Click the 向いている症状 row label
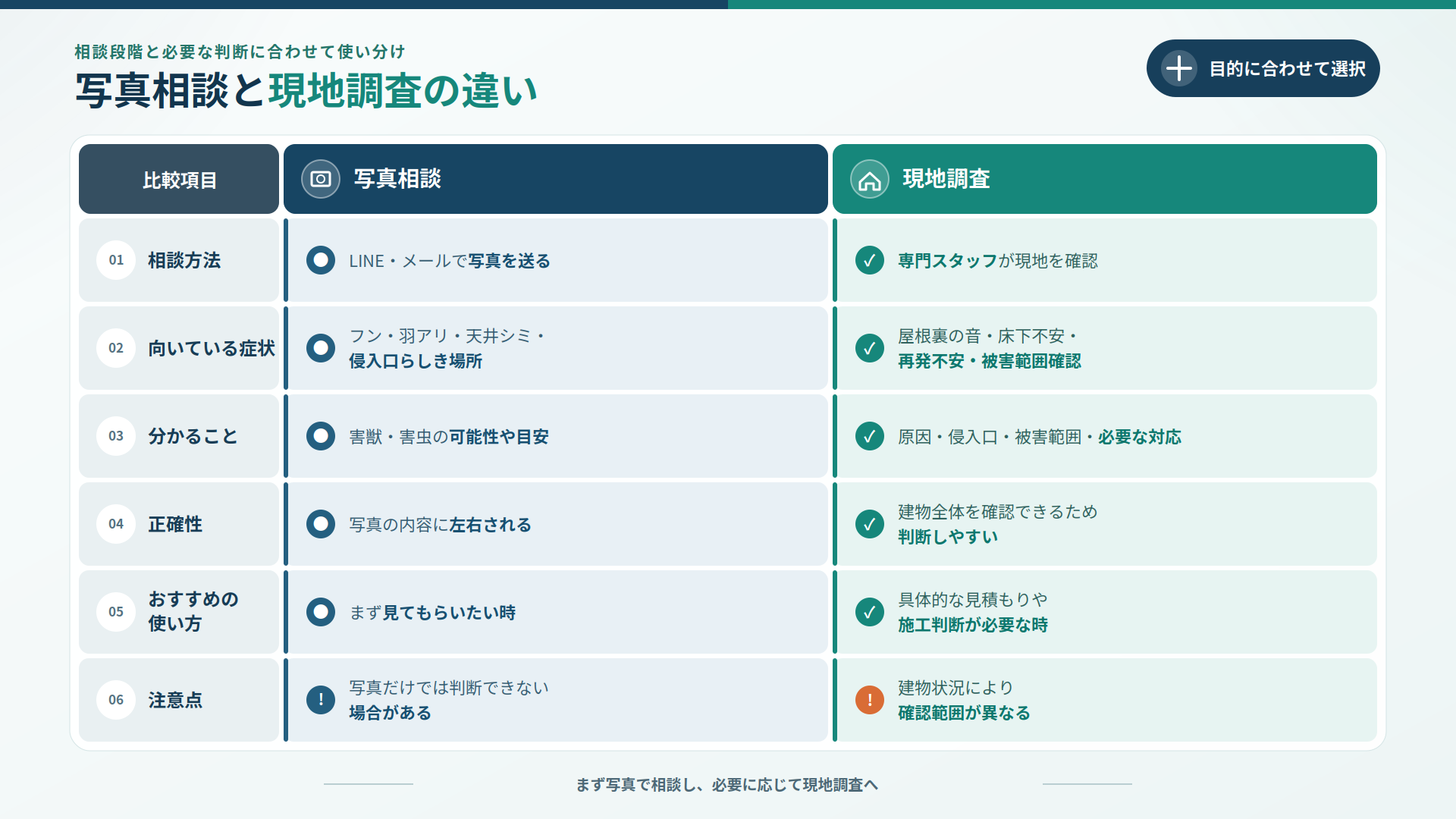 [x=212, y=348]
